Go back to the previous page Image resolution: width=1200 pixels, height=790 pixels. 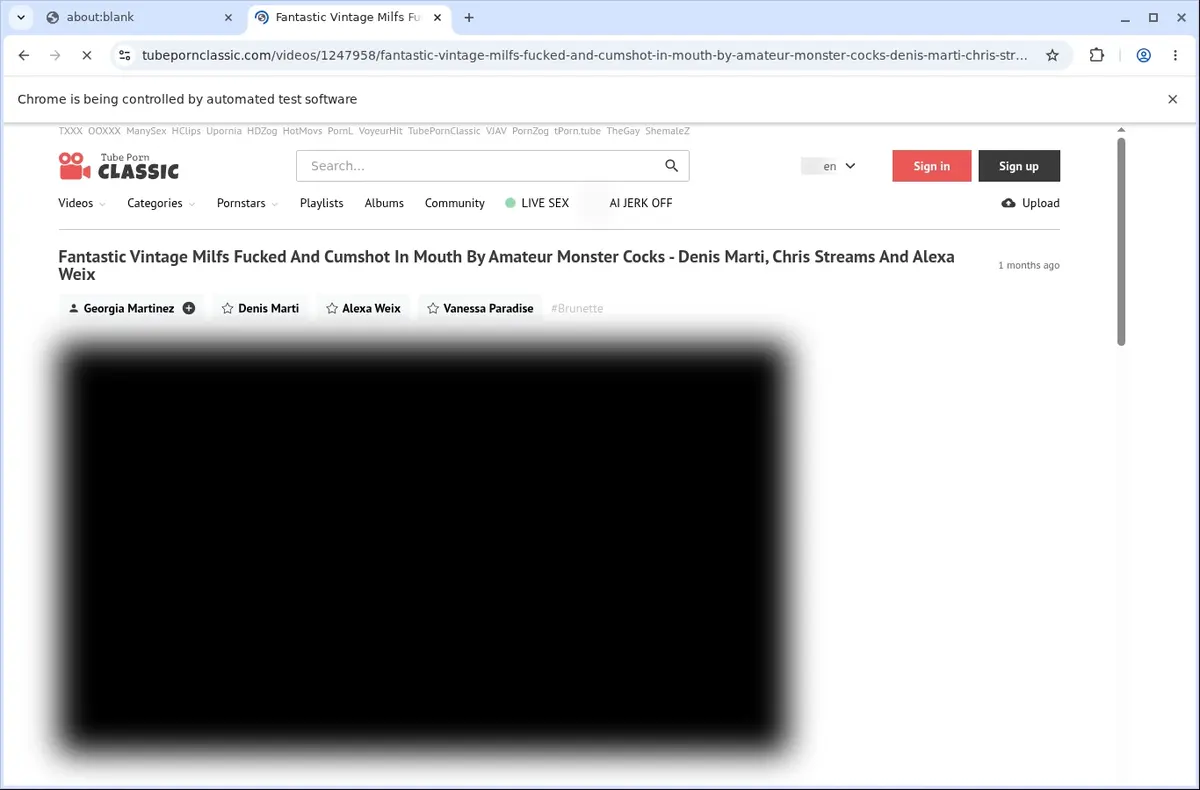(x=24, y=55)
